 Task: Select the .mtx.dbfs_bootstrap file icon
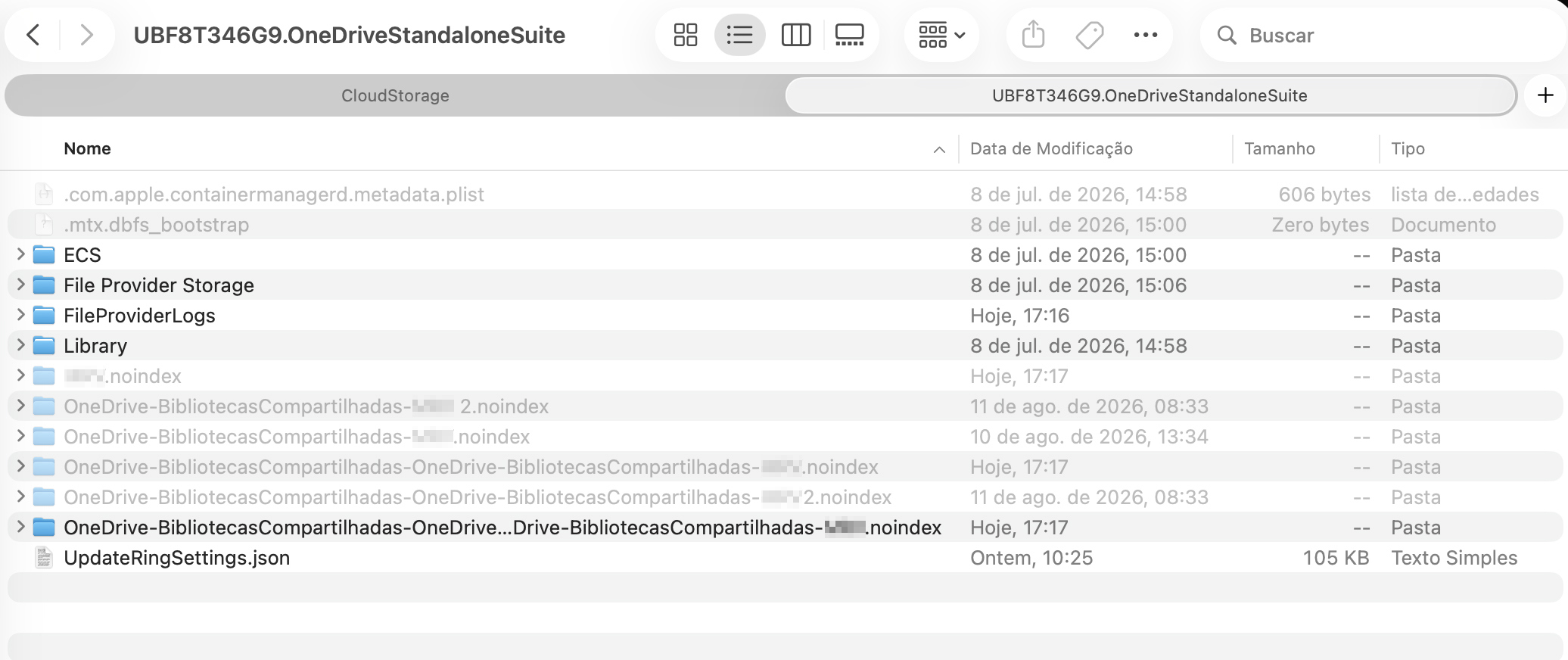click(x=45, y=225)
